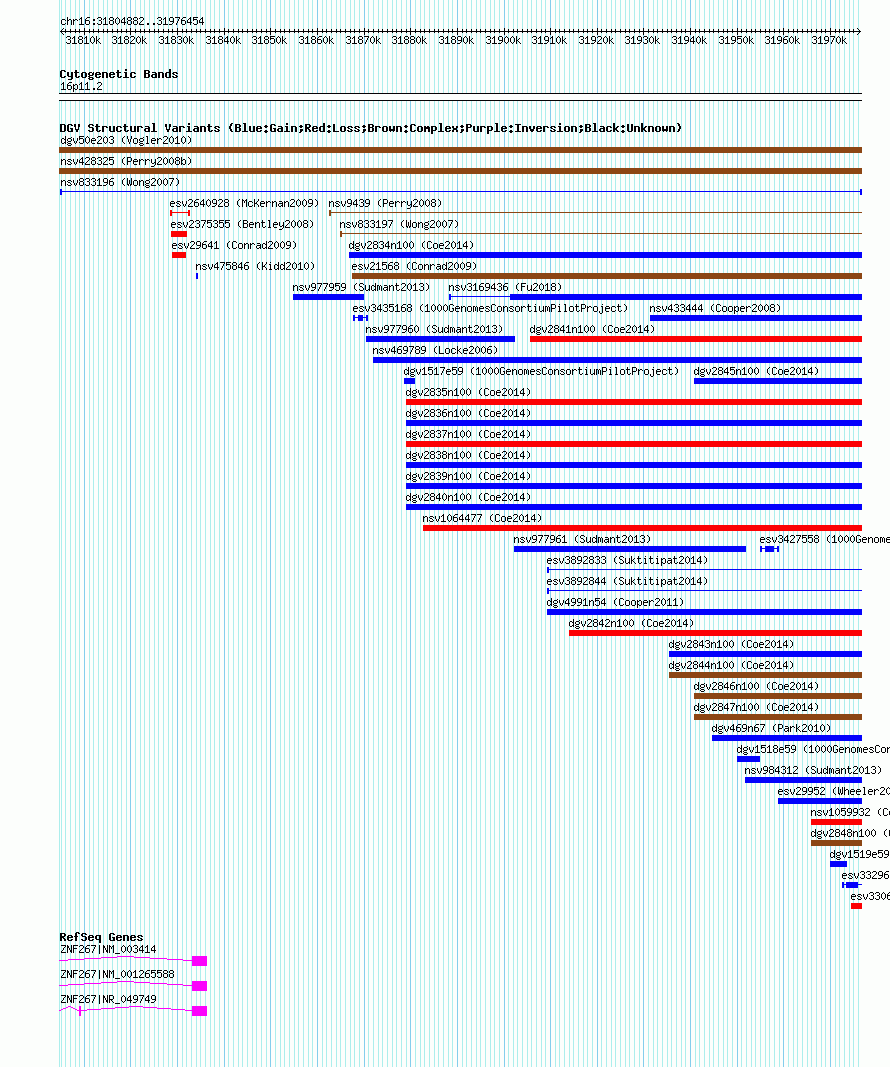
Task: Click the esv29641 (Conrad2009) label
Action: [x=234, y=245]
